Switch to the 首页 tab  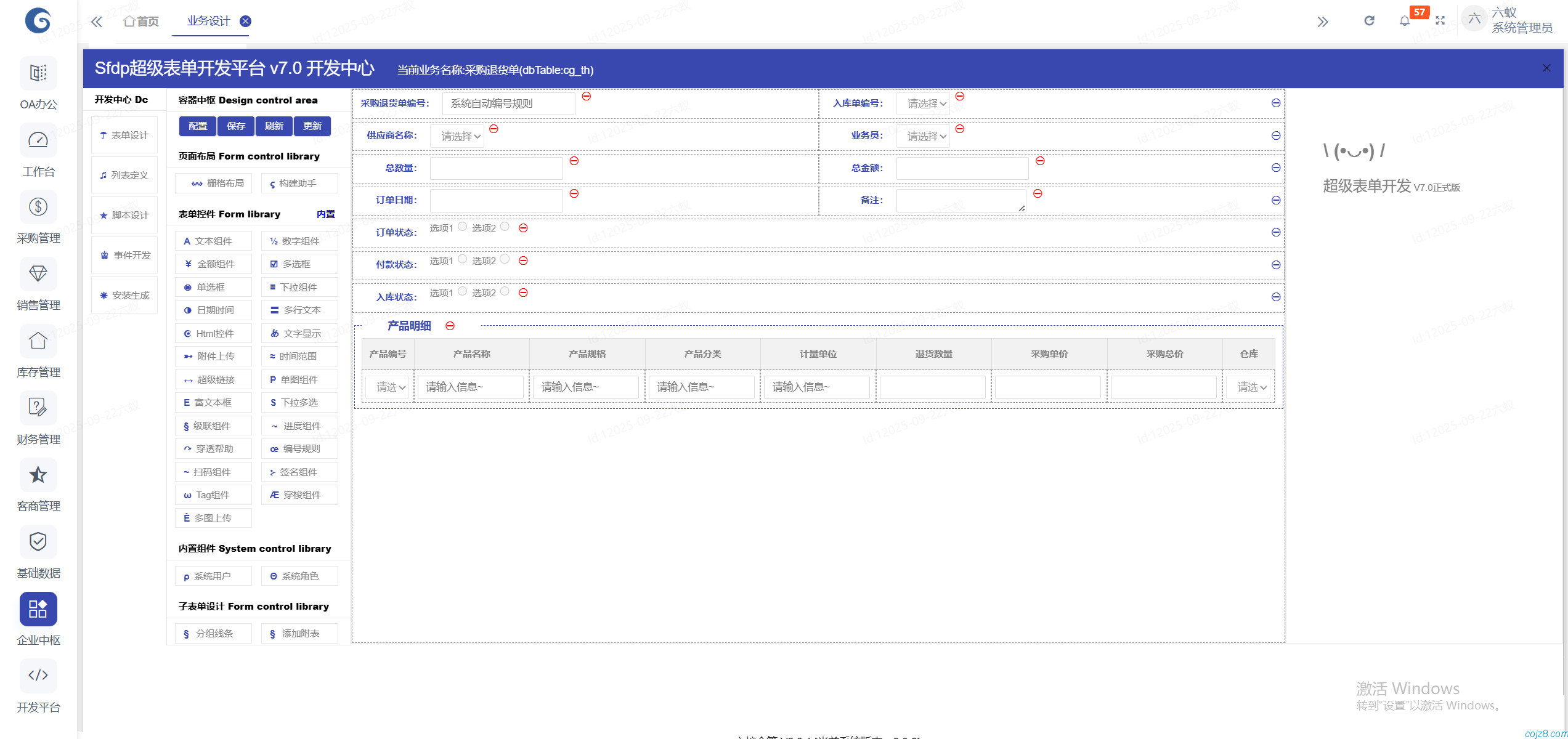pos(142,22)
